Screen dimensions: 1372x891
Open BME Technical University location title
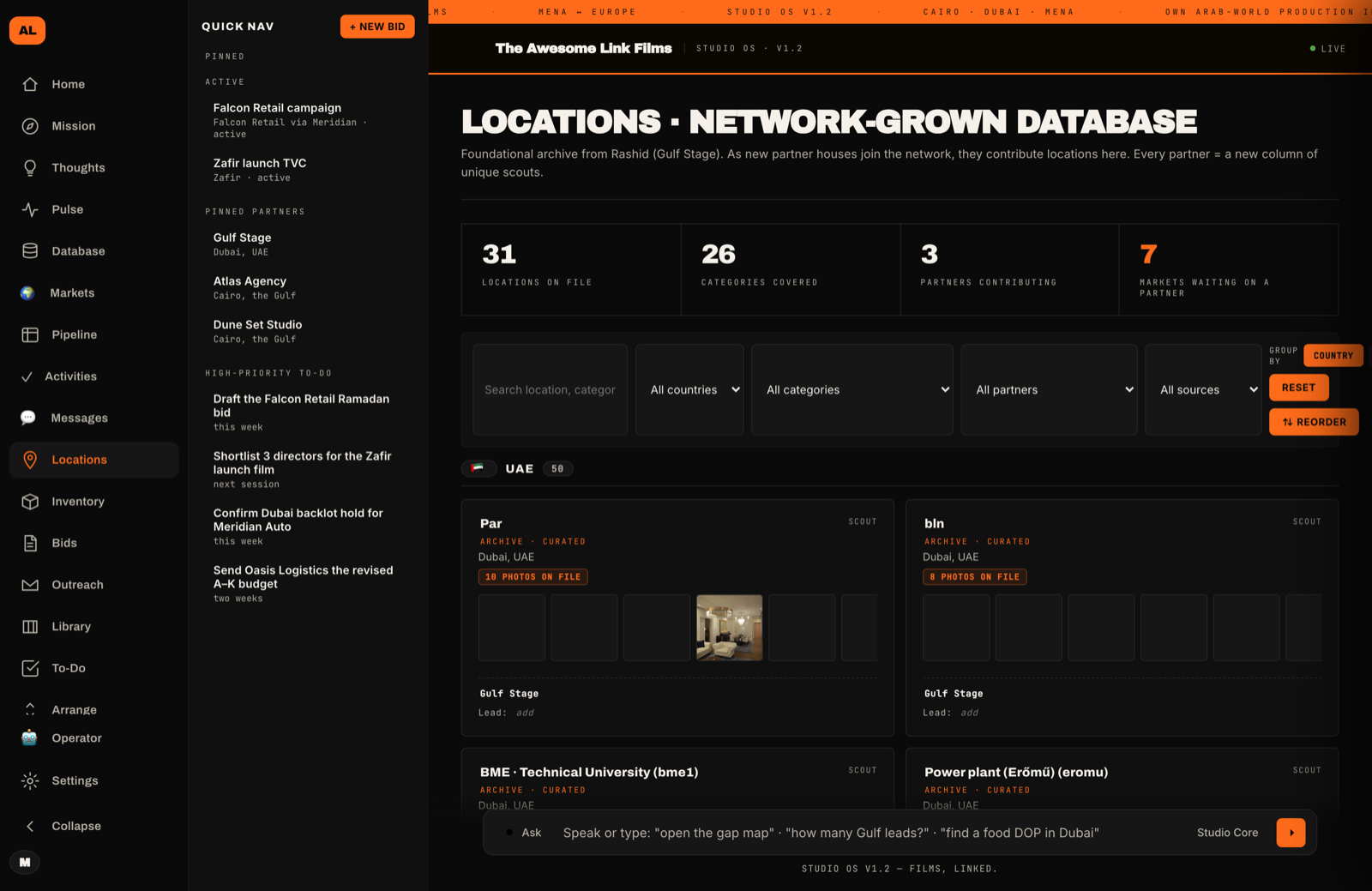(589, 772)
